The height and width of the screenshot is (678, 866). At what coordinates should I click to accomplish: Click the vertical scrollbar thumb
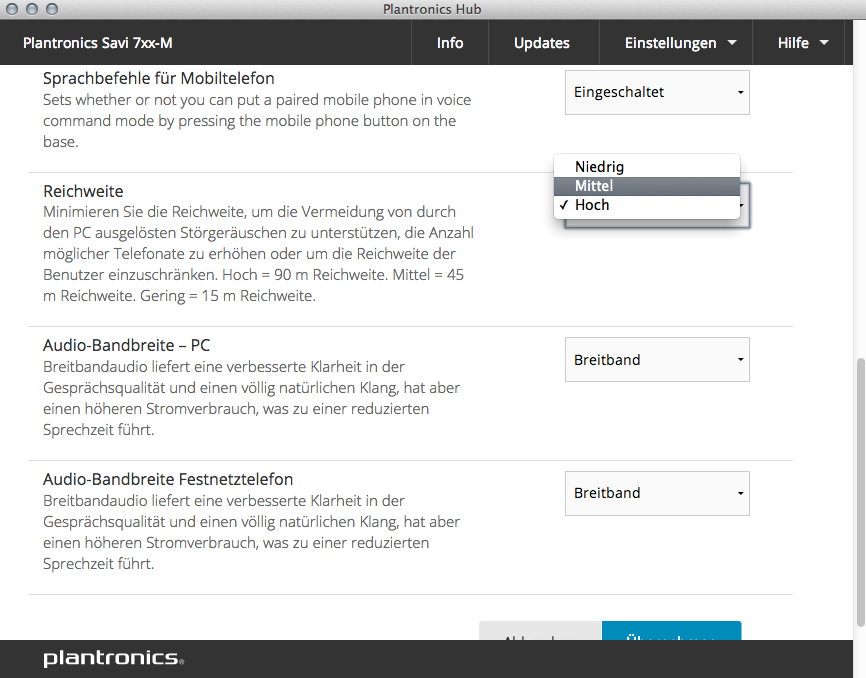[860, 492]
